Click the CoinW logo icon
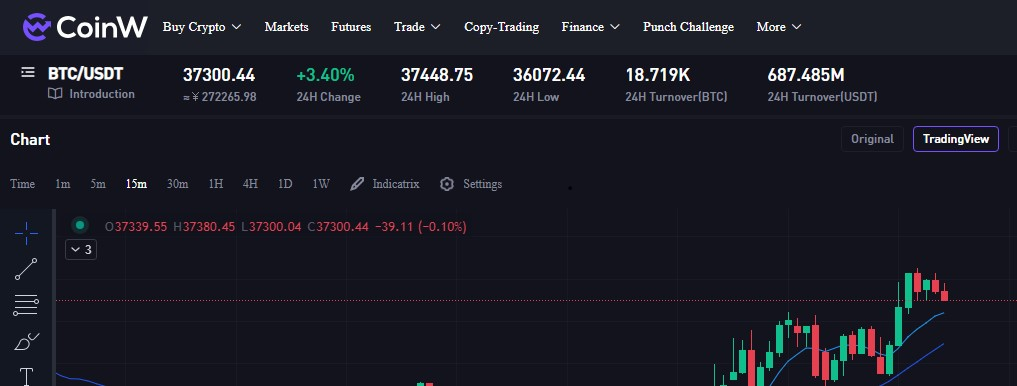Screen dimensions: 1017x386 tap(38, 27)
